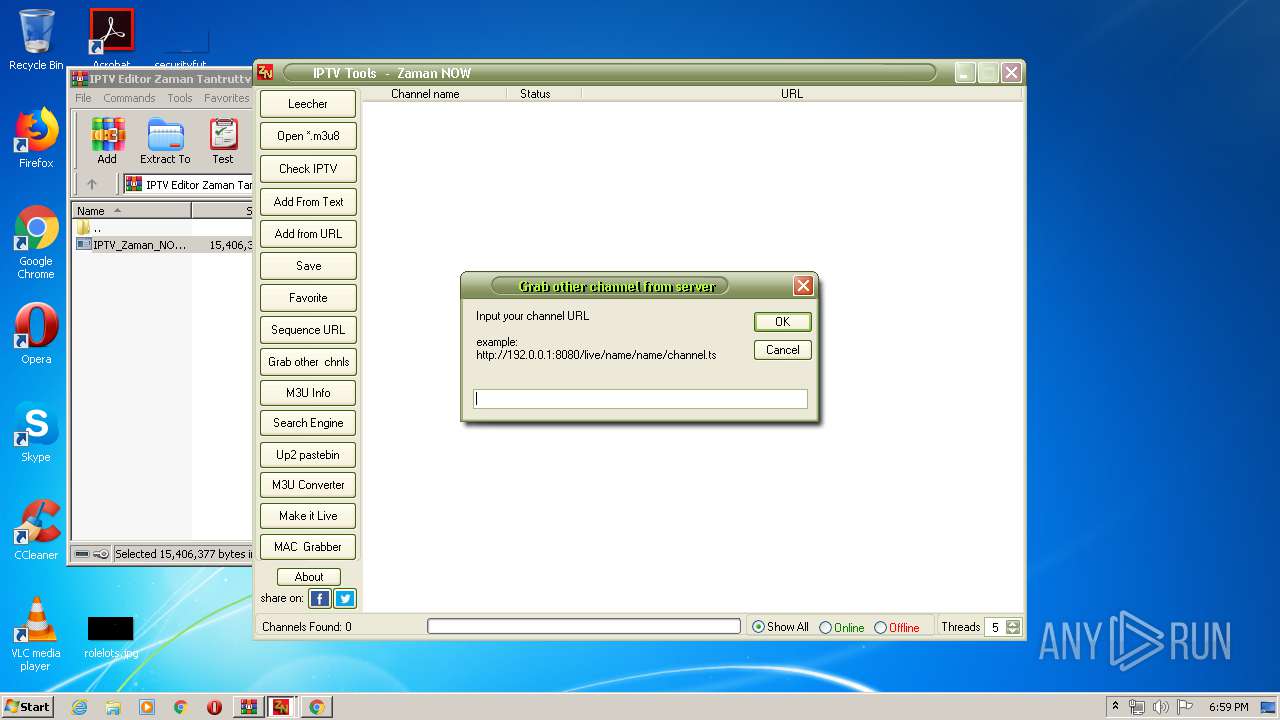
Task: Click channel URL input field
Action: (x=640, y=398)
